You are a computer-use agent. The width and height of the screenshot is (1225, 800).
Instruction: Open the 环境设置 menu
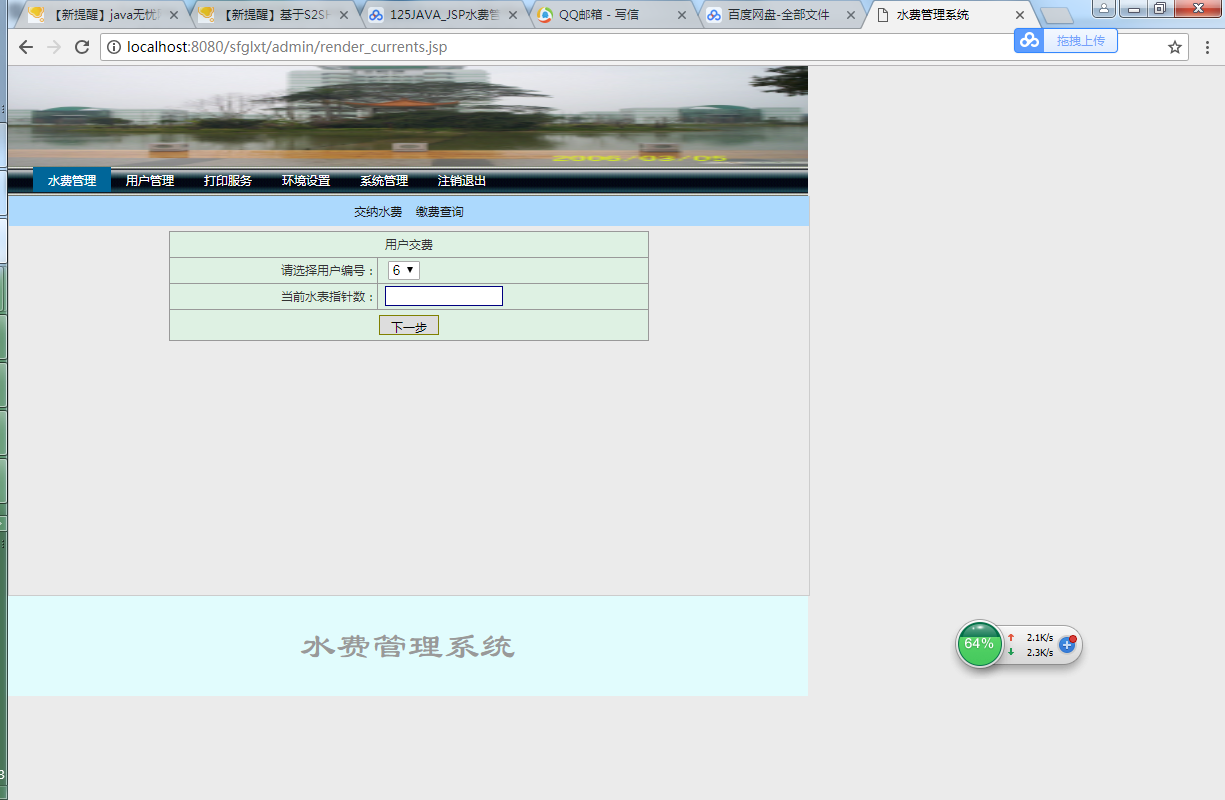pyautogui.click(x=306, y=181)
